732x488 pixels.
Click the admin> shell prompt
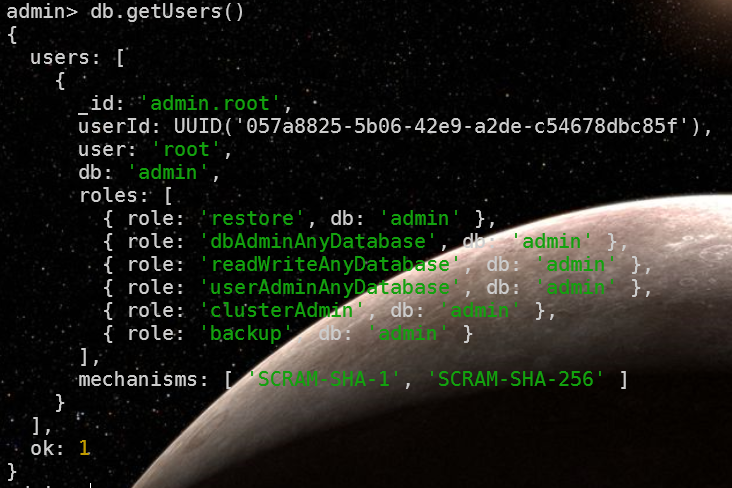[x=42, y=12]
